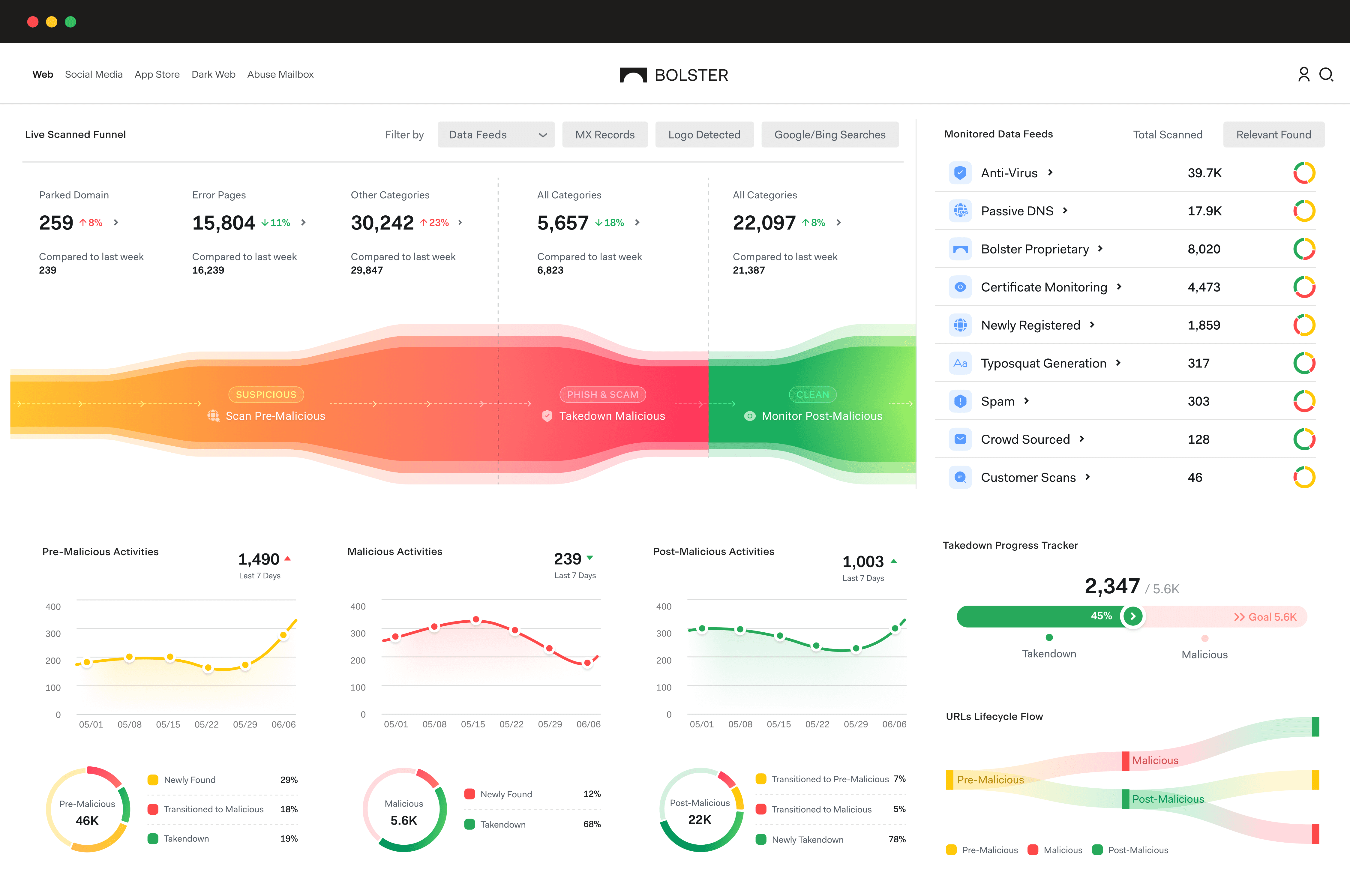Open the Dark Web tab
Screen dimensions: 1350x896
coord(213,74)
